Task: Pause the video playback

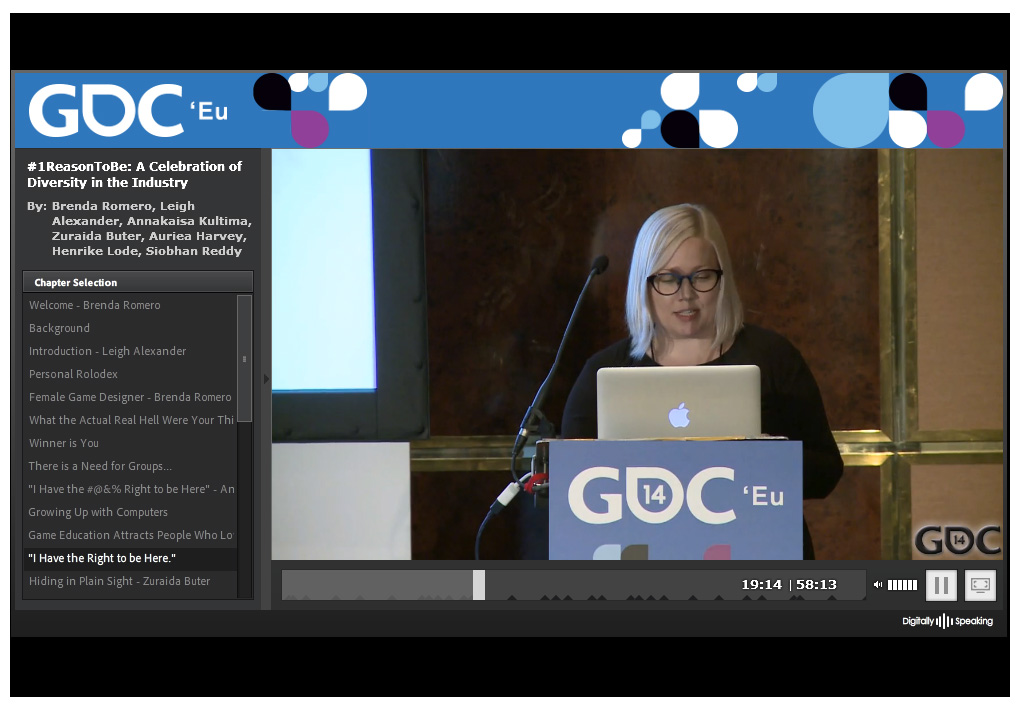Action: coord(941,585)
